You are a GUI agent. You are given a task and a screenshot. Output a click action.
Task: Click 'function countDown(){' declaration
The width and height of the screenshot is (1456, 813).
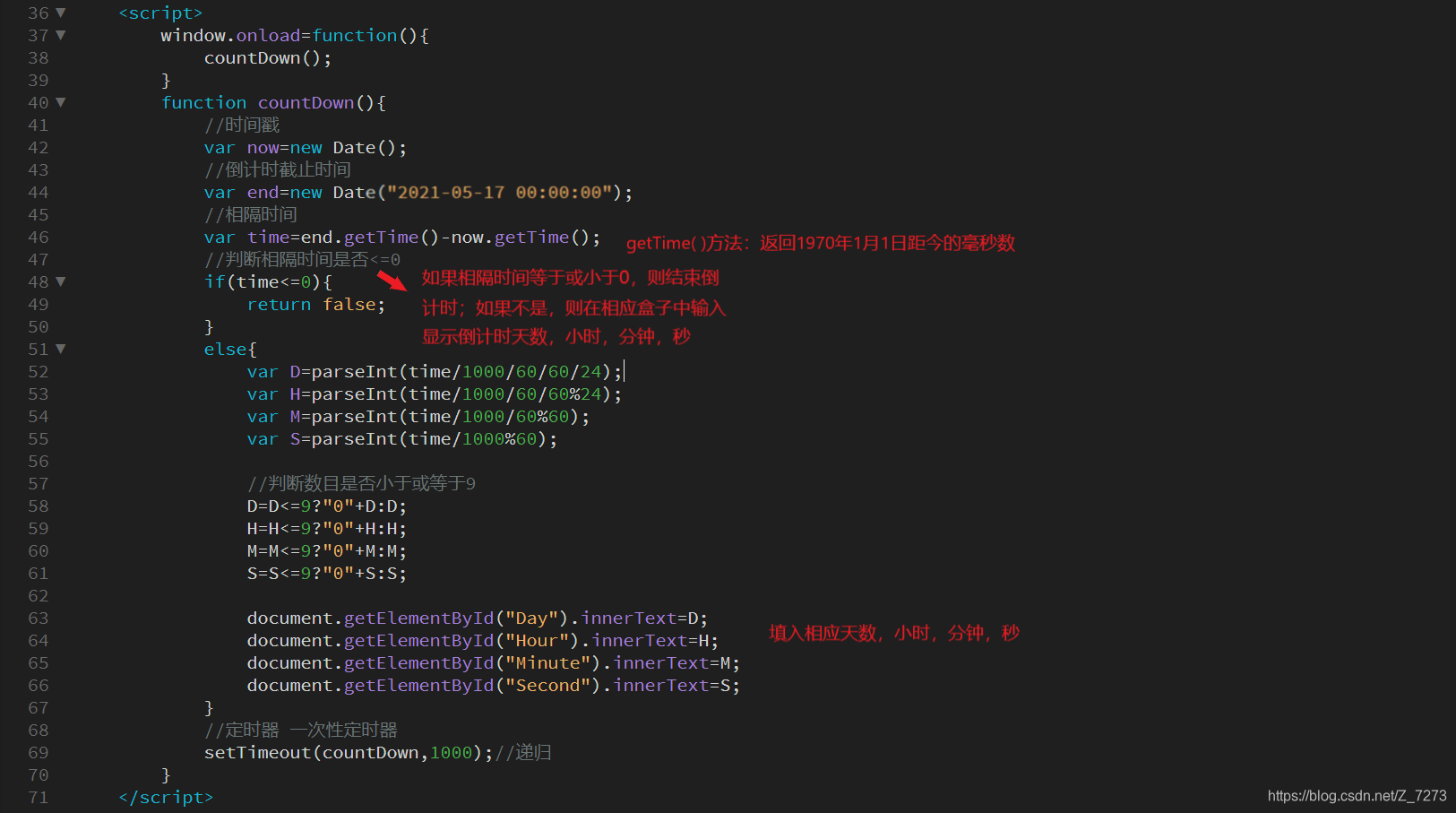(273, 103)
